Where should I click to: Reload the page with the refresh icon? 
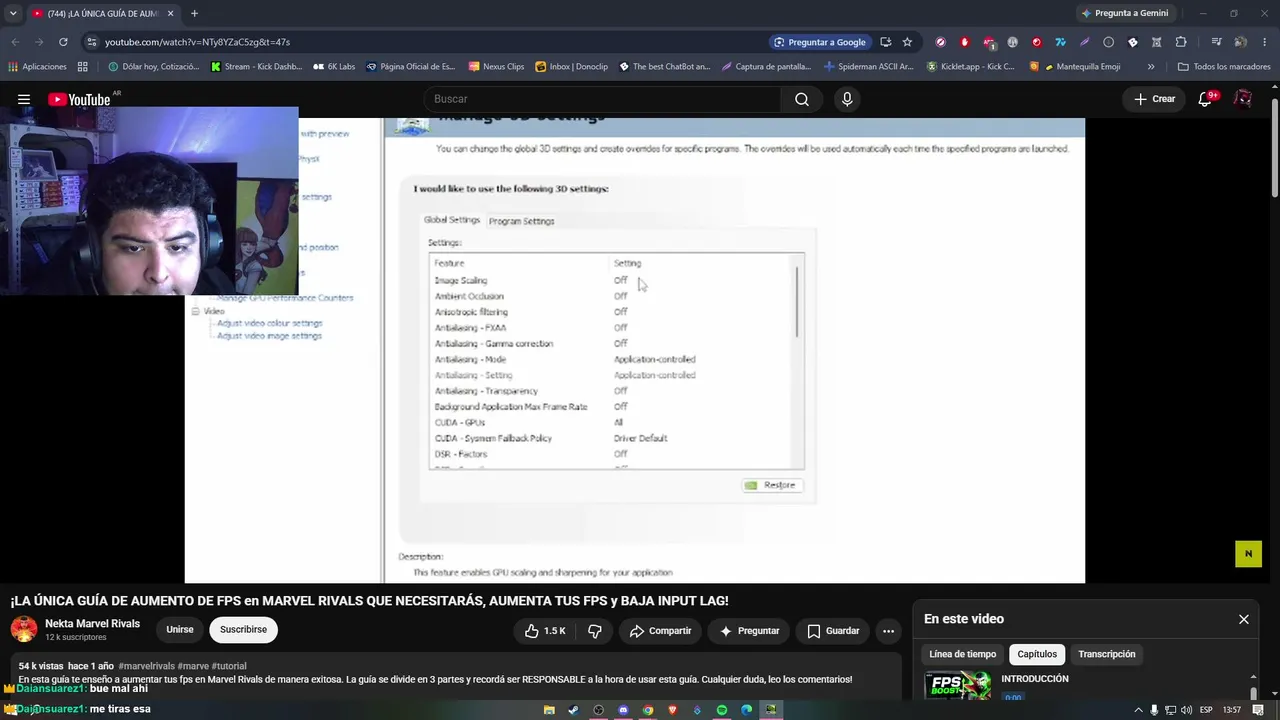(63, 42)
